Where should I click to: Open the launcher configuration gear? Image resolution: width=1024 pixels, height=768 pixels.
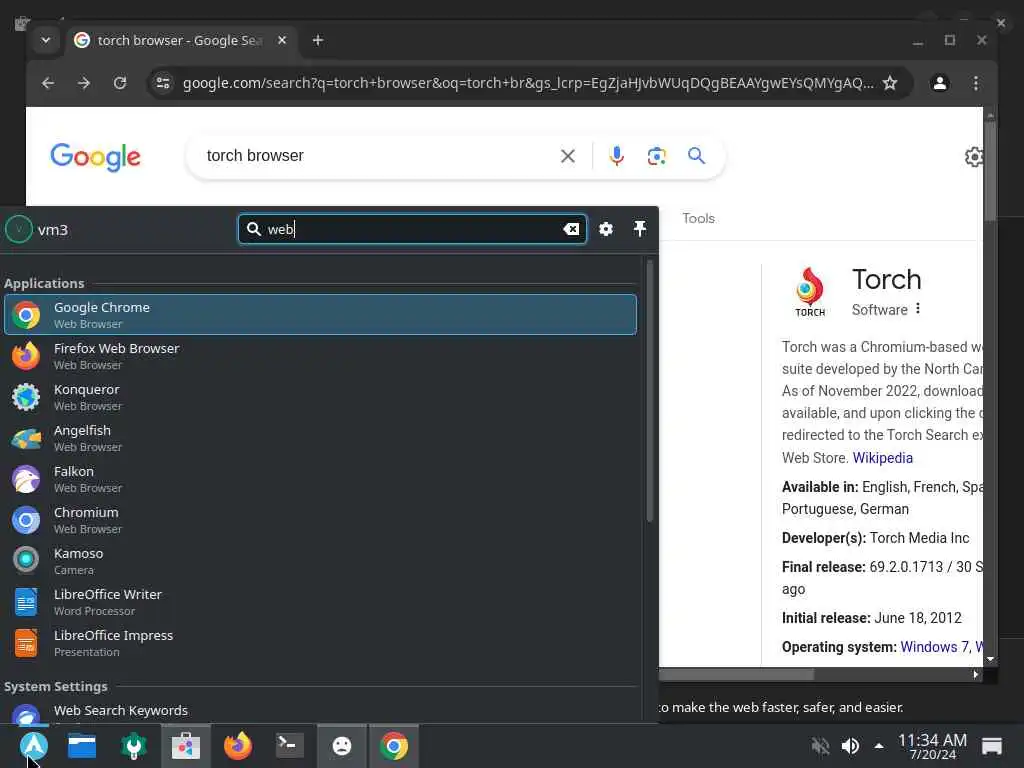(606, 229)
